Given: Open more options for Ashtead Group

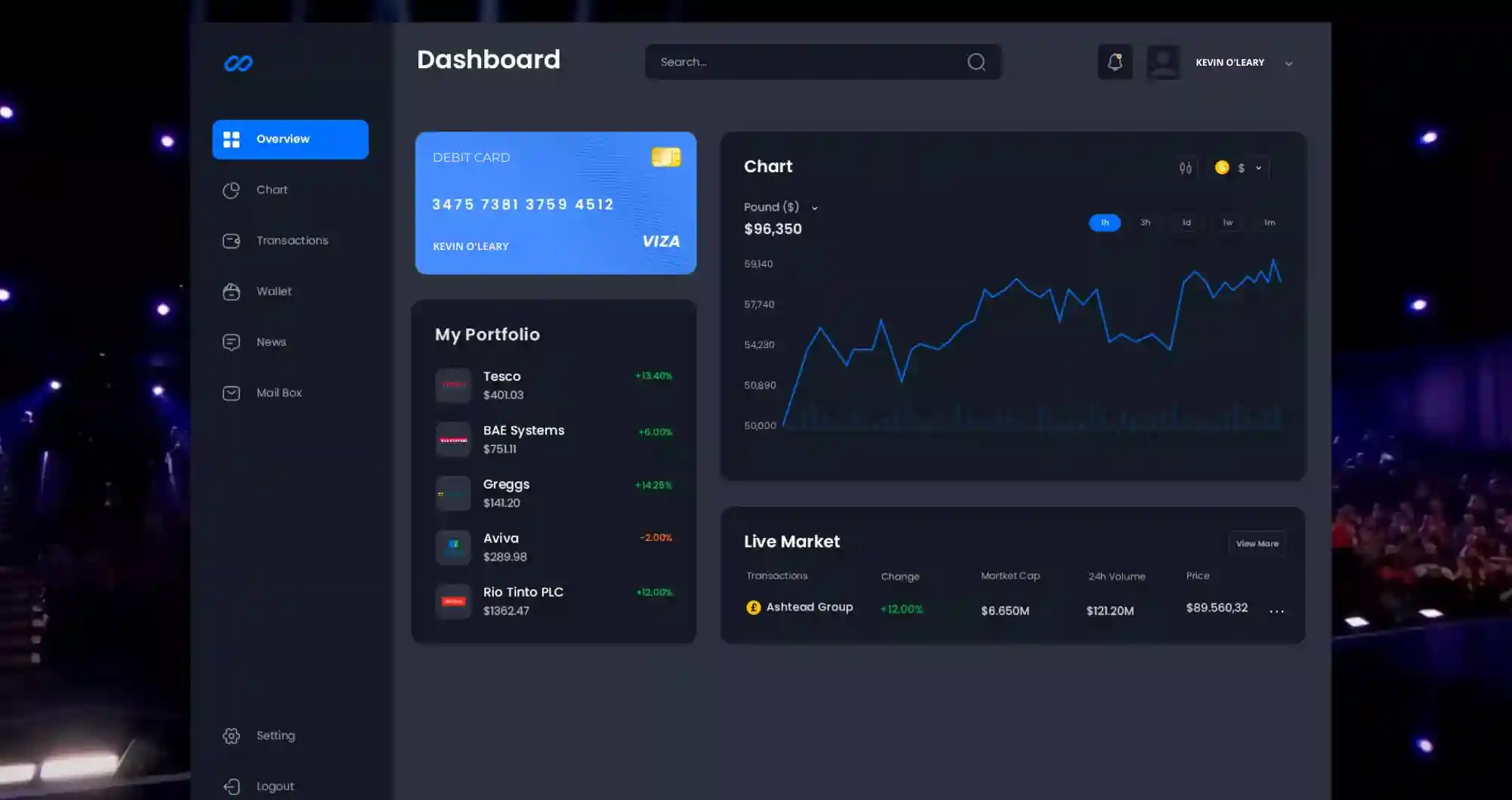Looking at the screenshot, I should (x=1276, y=610).
